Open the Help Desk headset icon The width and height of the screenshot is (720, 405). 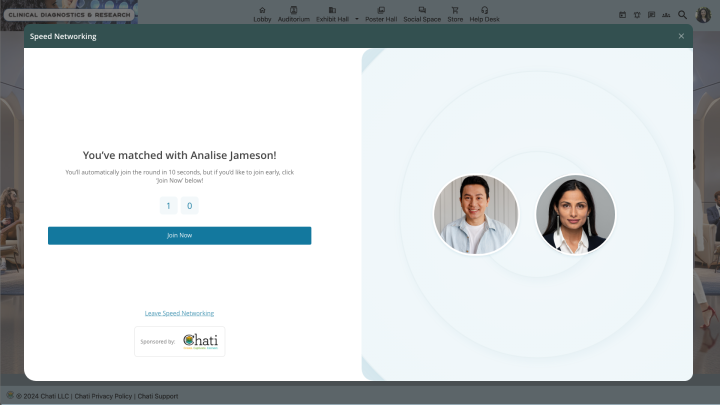[484, 10]
